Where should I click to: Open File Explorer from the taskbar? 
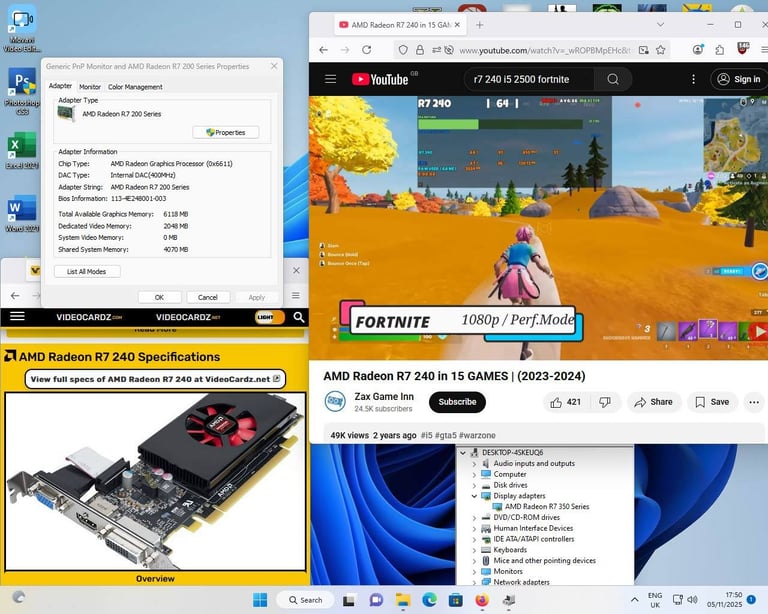click(x=403, y=600)
